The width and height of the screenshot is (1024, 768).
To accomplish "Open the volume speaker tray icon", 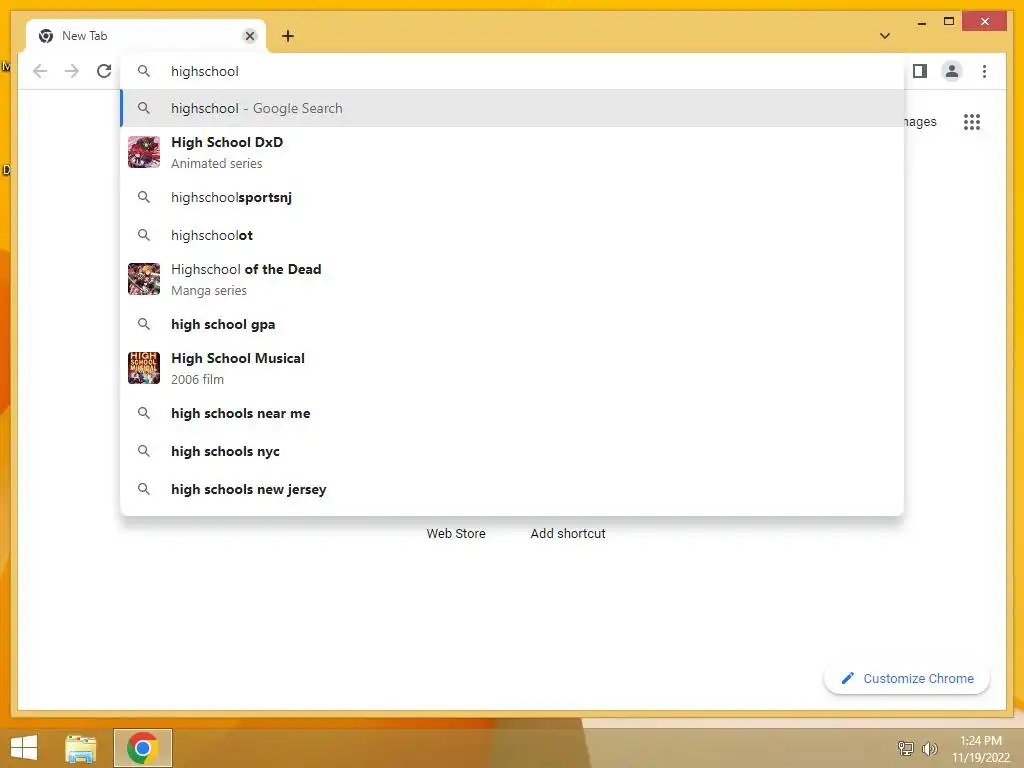I will pos(929,748).
